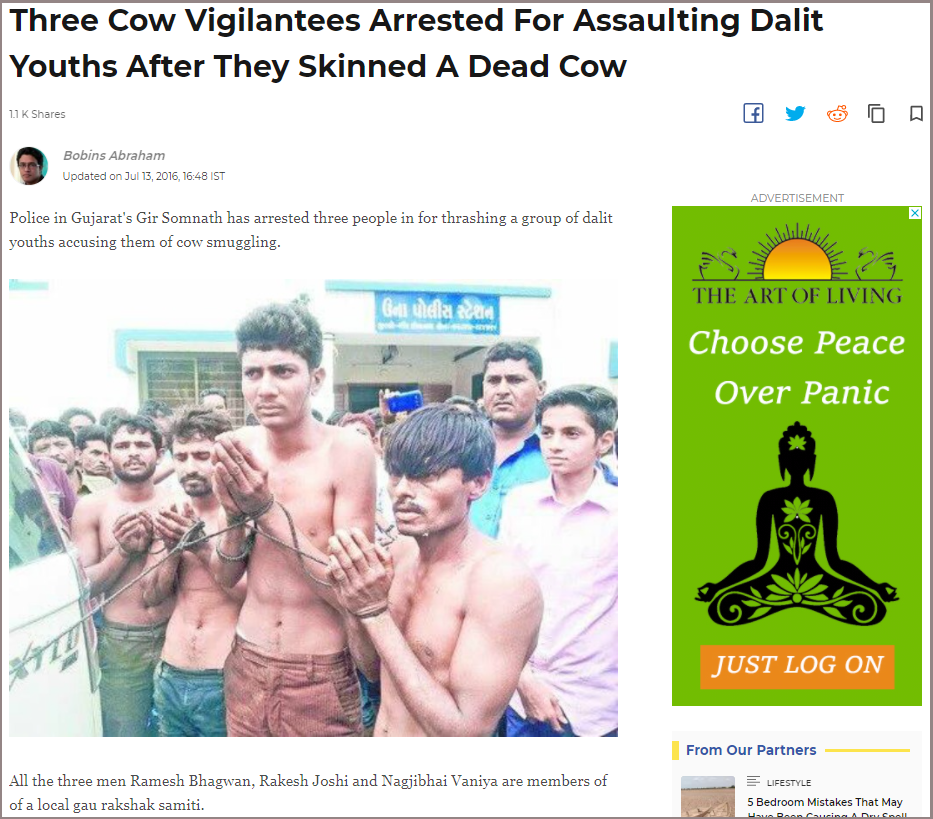Open Bobins Abraham author link
This screenshot has width=933, height=819.
tap(114, 155)
